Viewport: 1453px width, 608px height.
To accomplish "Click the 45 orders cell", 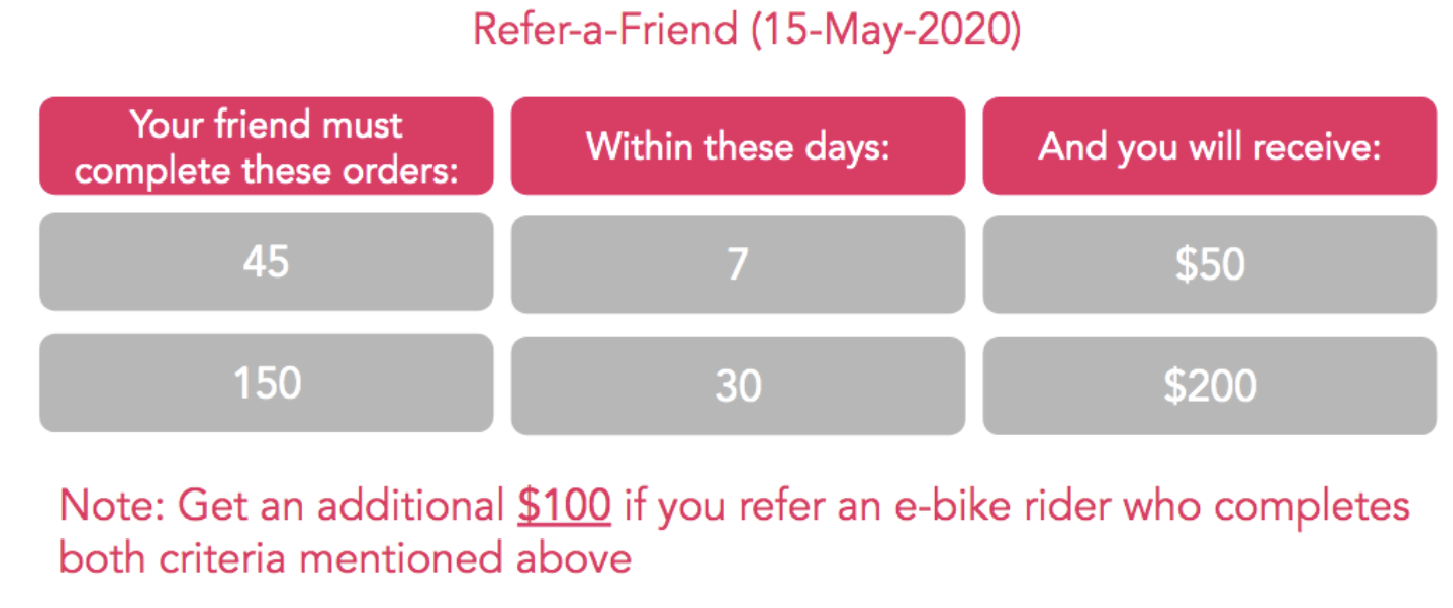I will point(266,262).
